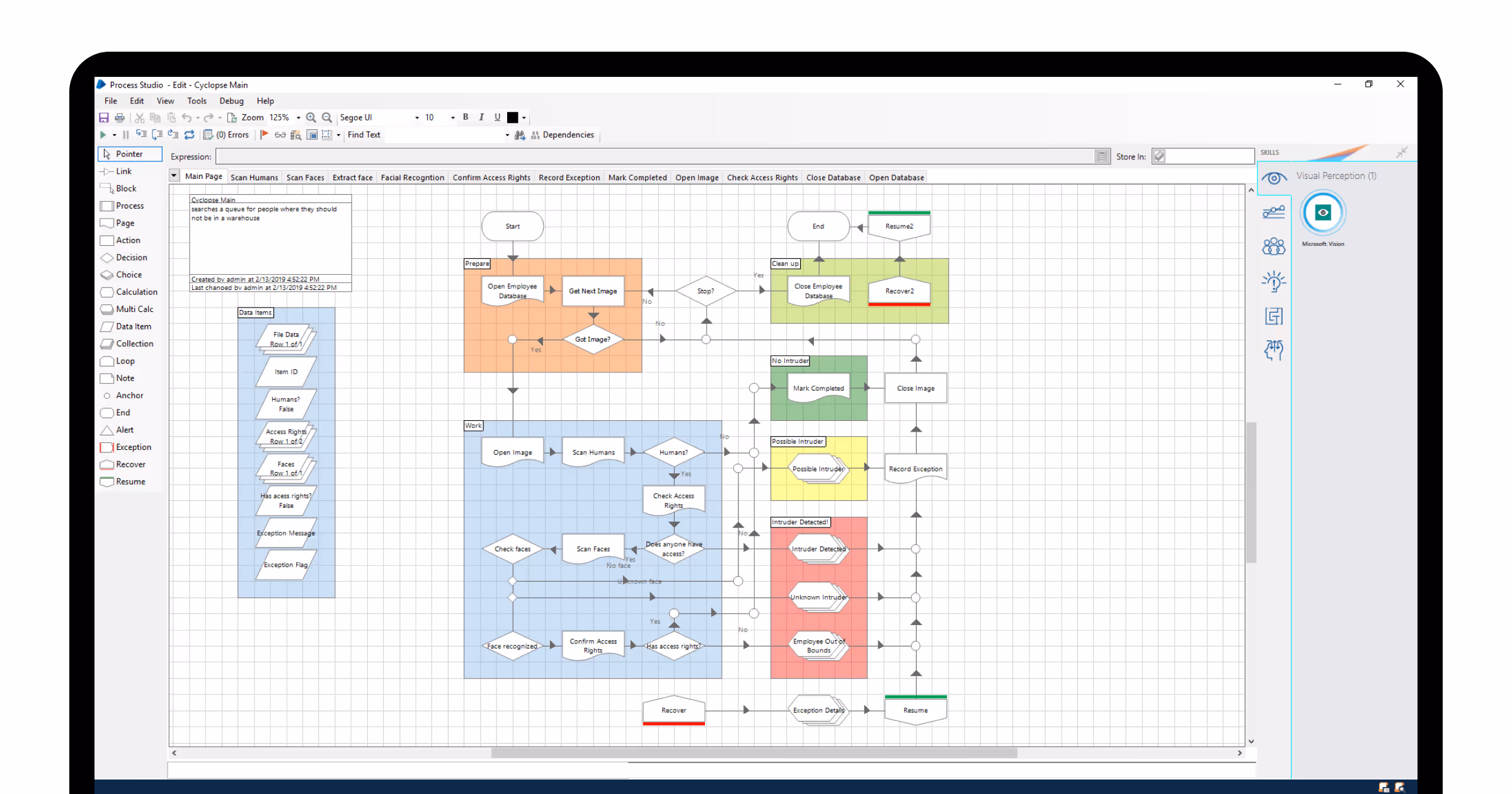Image resolution: width=1512 pixels, height=794 pixels.
Task: Click the Print icon
Action: [x=120, y=118]
